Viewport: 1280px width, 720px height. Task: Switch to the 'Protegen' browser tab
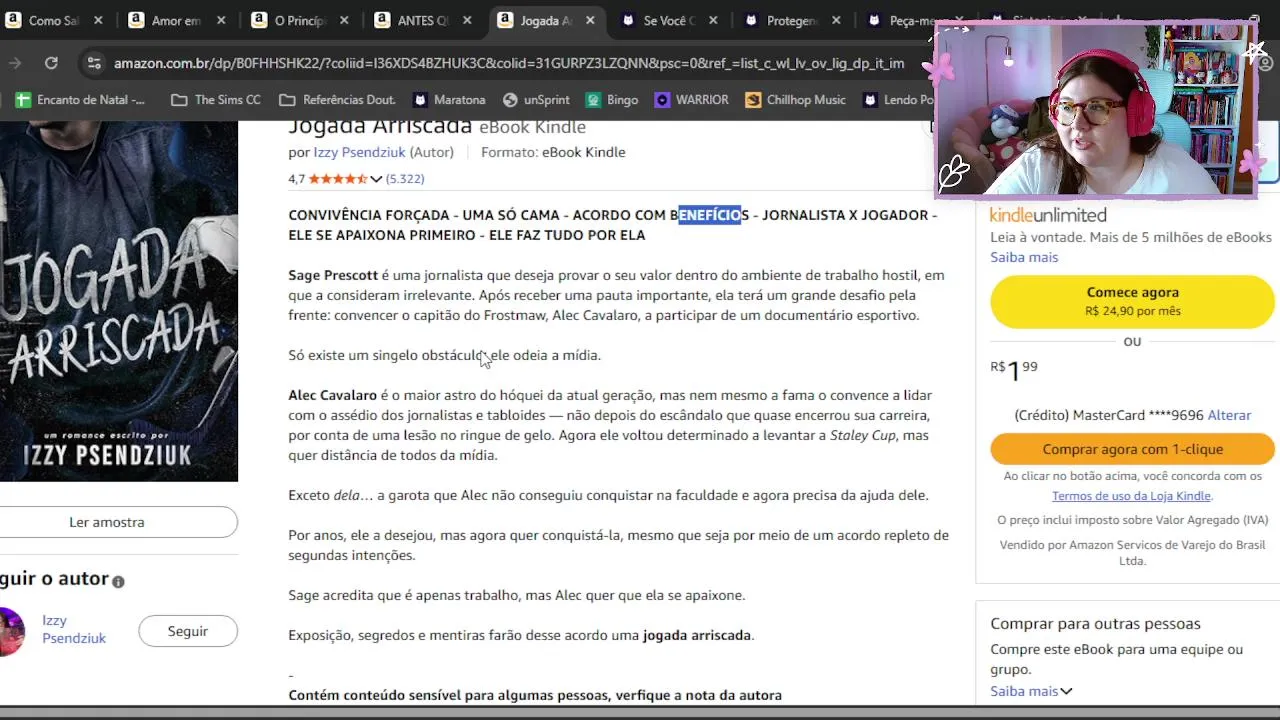point(792,20)
